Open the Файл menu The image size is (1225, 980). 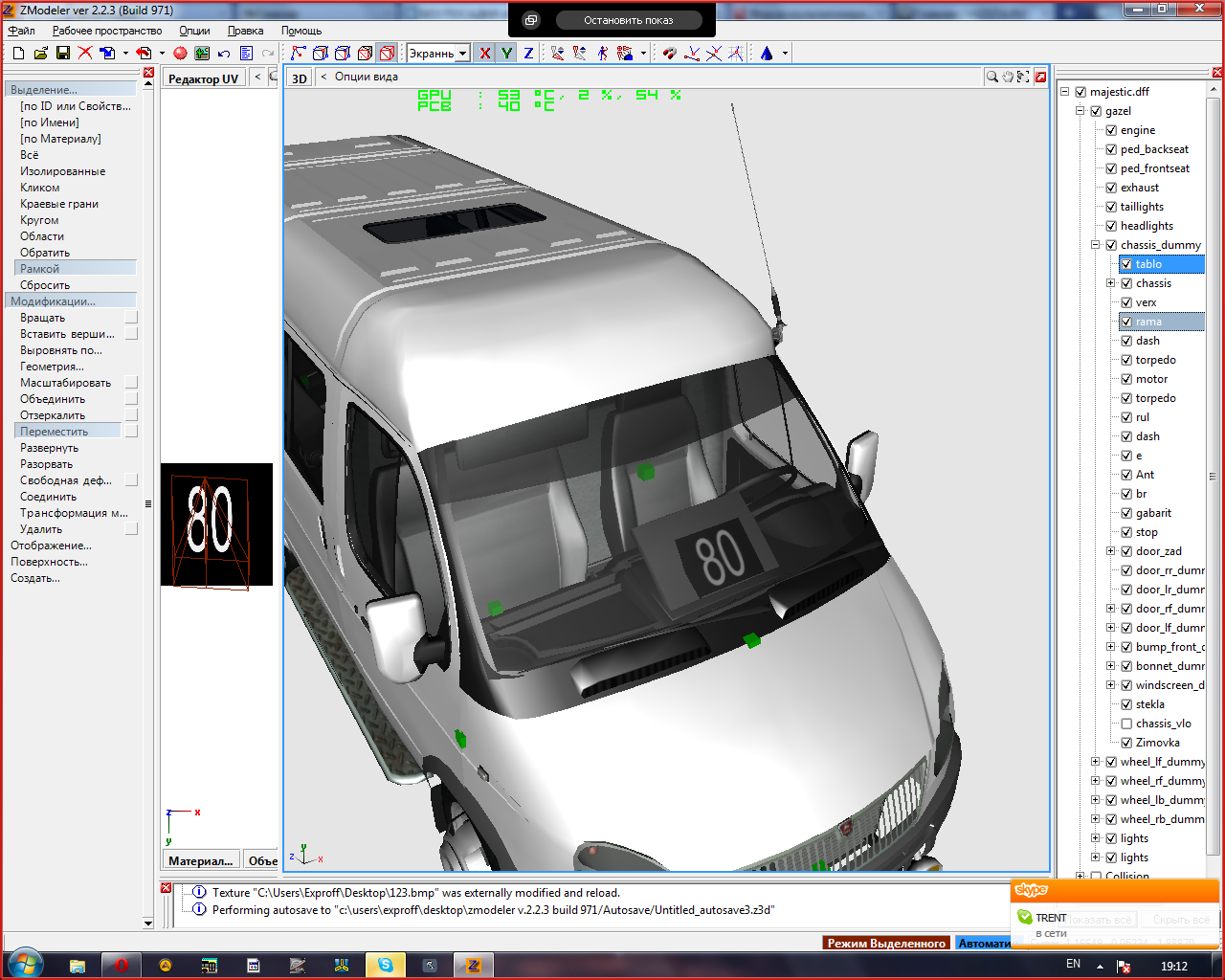coord(21,31)
